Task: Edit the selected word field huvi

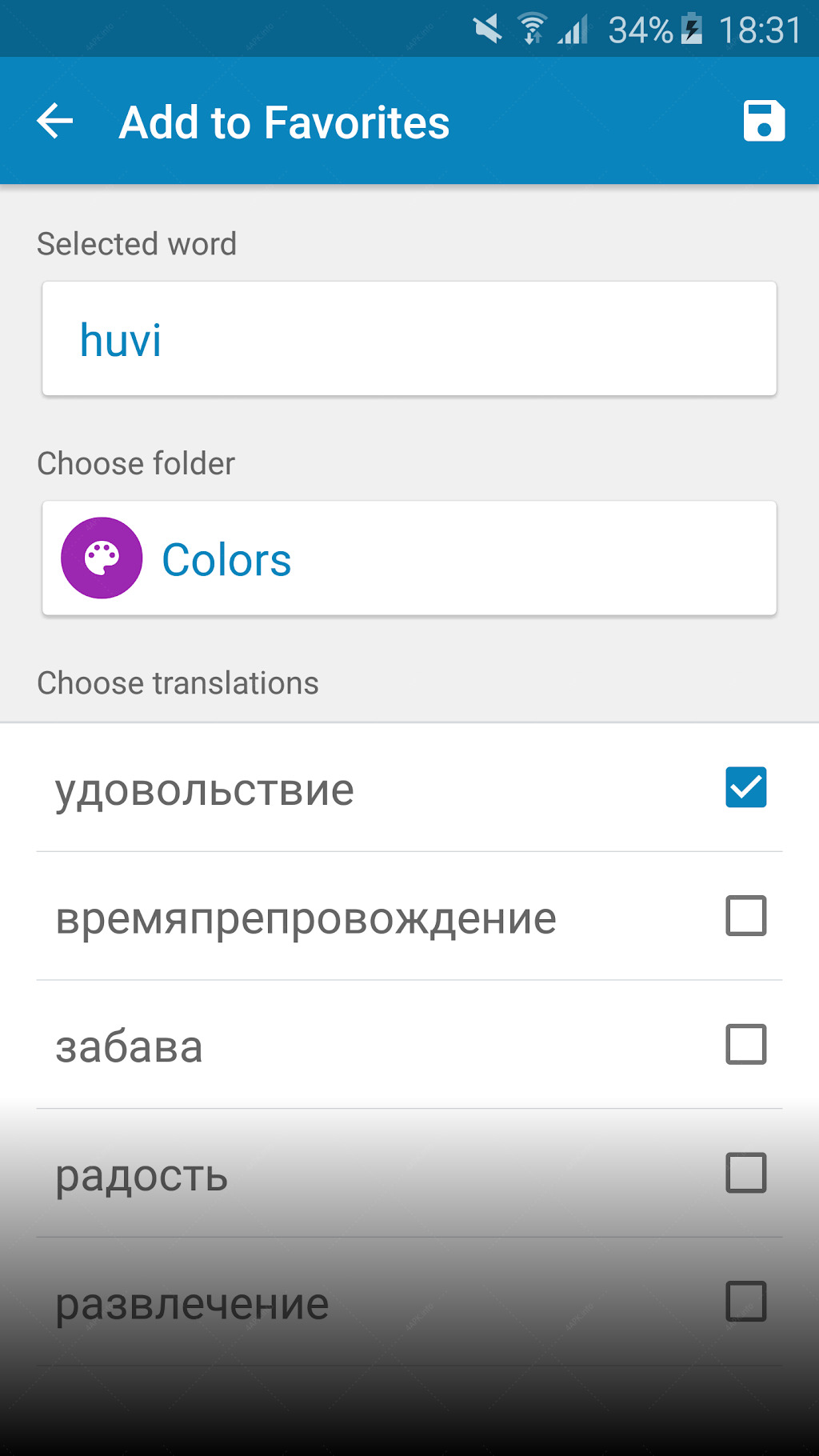Action: [409, 338]
